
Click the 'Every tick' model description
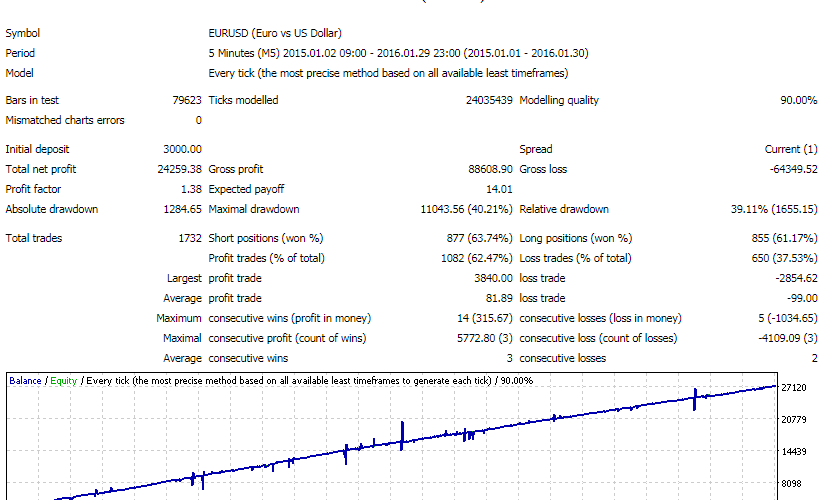[x=388, y=73]
